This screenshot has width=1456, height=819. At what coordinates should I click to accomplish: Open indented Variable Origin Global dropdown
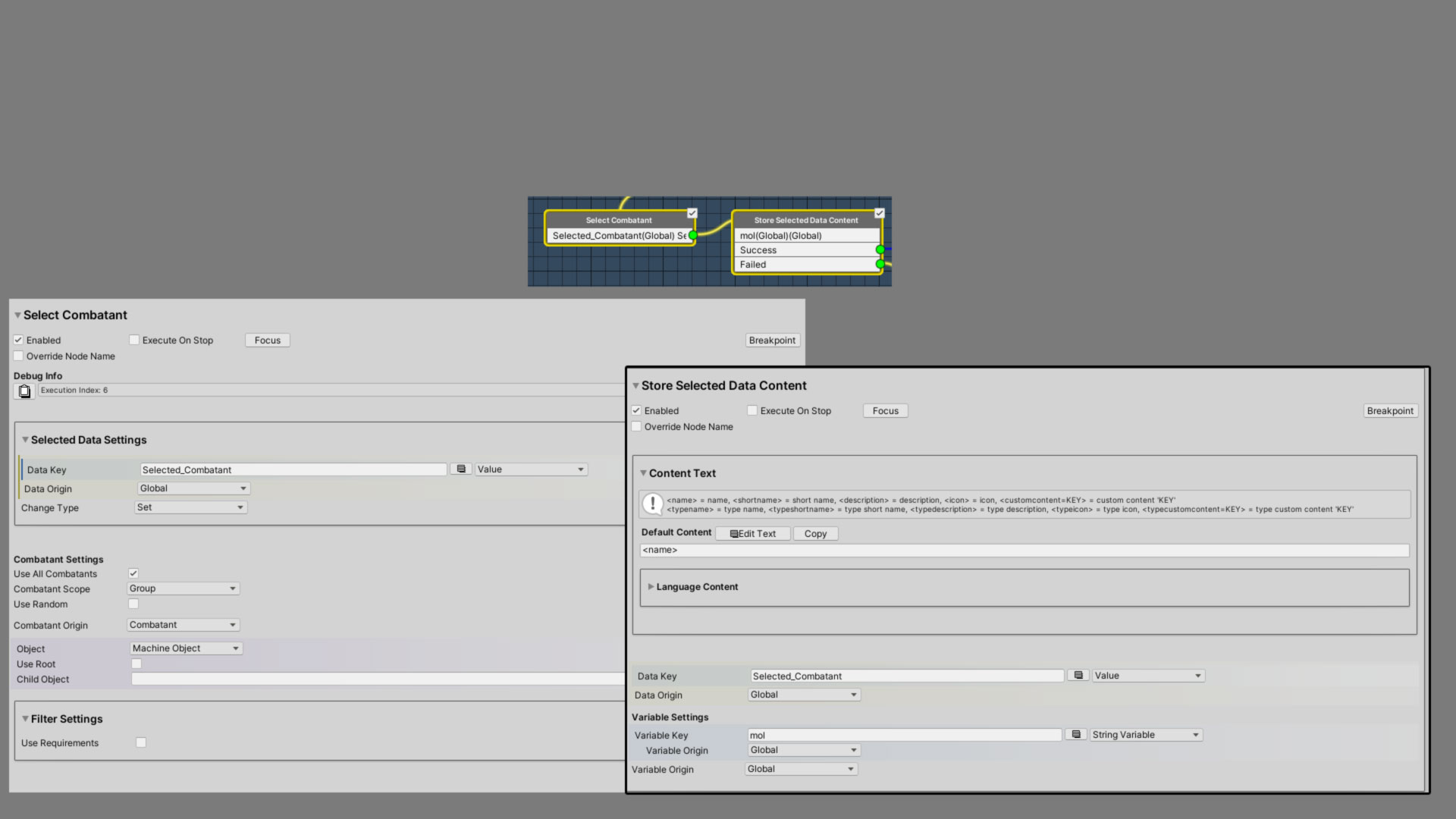[x=805, y=750]
